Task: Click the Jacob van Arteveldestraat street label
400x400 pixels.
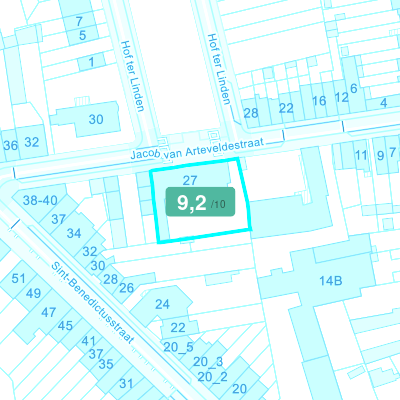Action: tap(197, 149)
